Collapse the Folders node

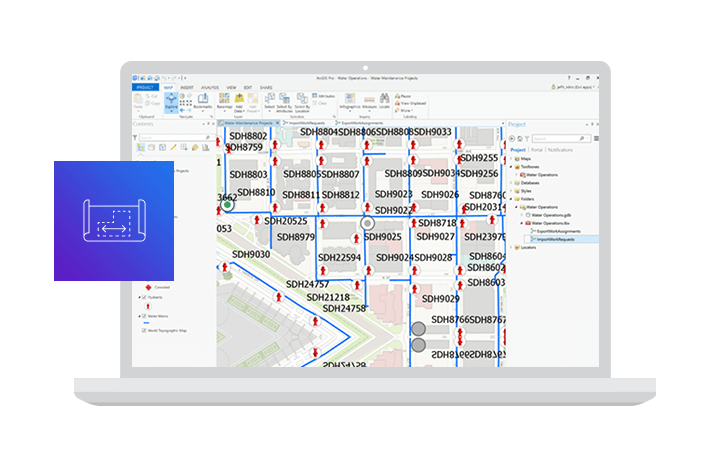click(x=511, y=199)
